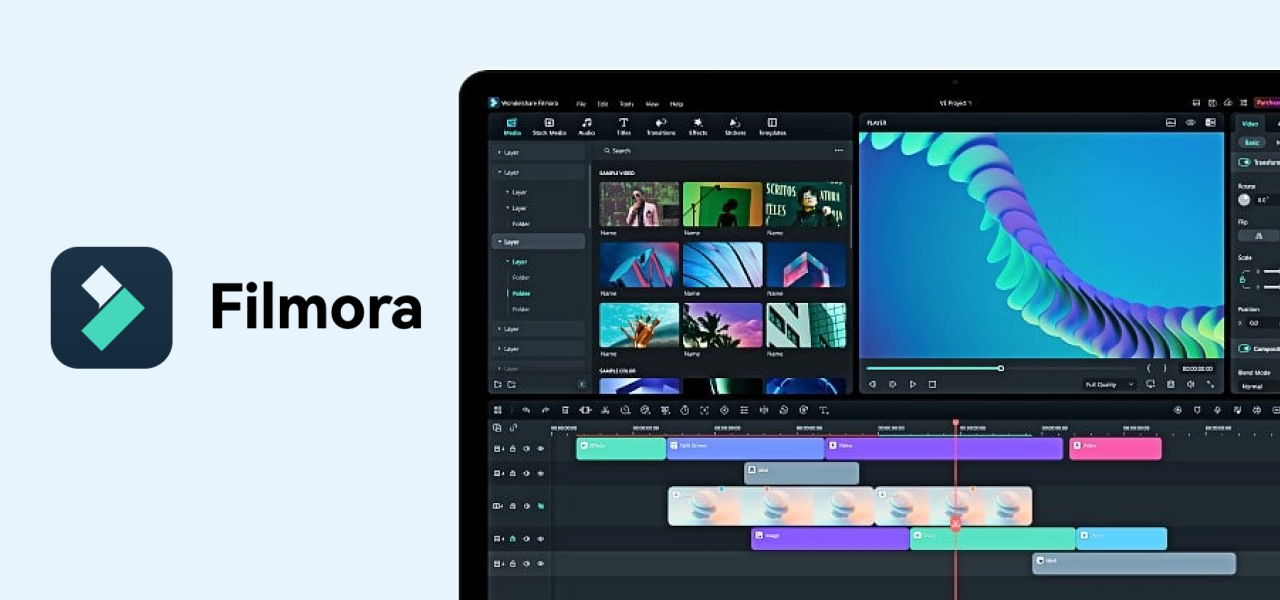Open the Effects library icon
The height and width of the screenshot is (600, 1280).
[698, 122]
